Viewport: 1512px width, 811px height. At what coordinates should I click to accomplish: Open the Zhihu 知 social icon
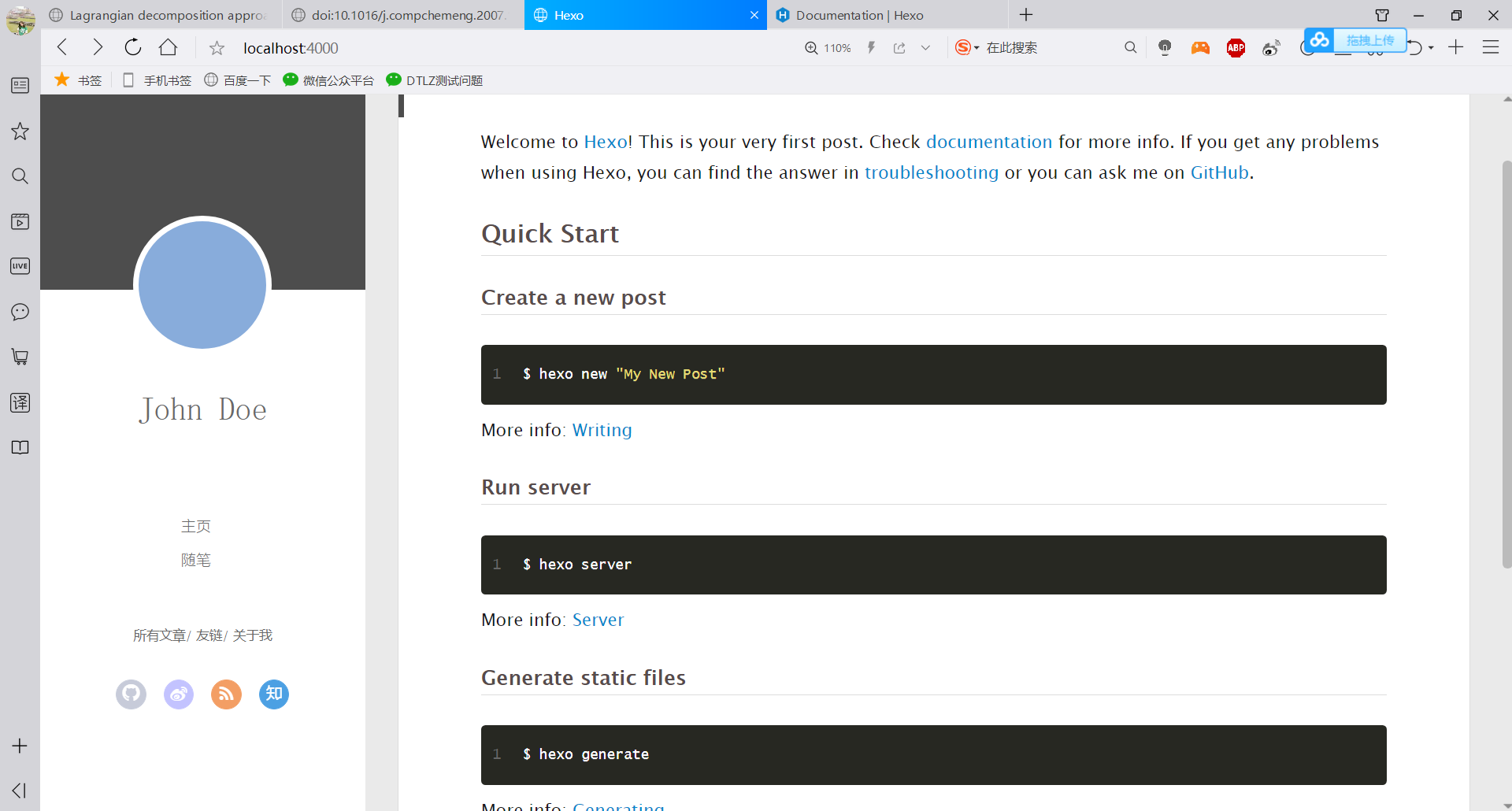pyautogui.click(x=274, y=694)
